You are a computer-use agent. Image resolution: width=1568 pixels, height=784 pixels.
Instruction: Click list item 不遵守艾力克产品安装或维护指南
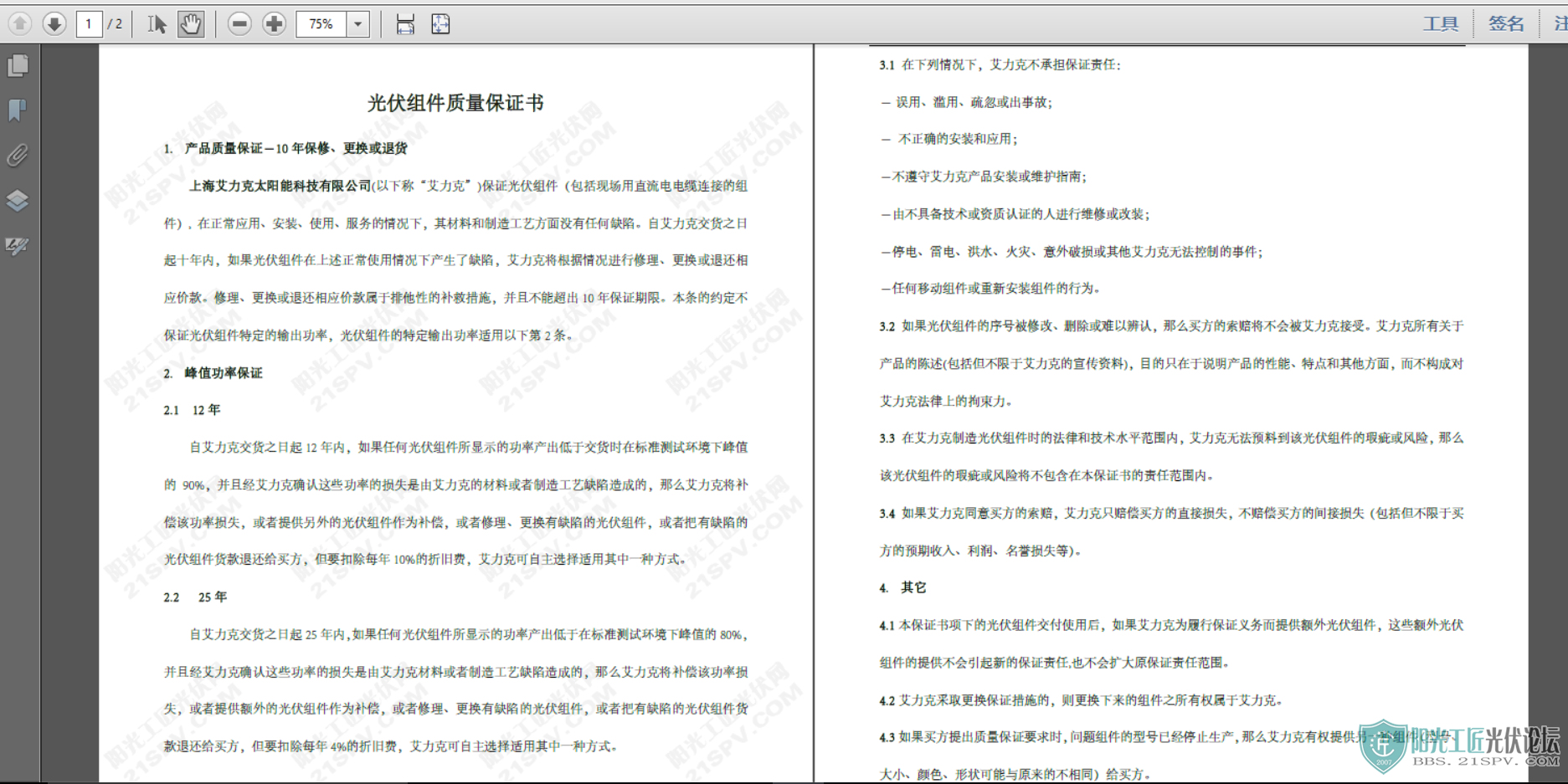point(983,177)
